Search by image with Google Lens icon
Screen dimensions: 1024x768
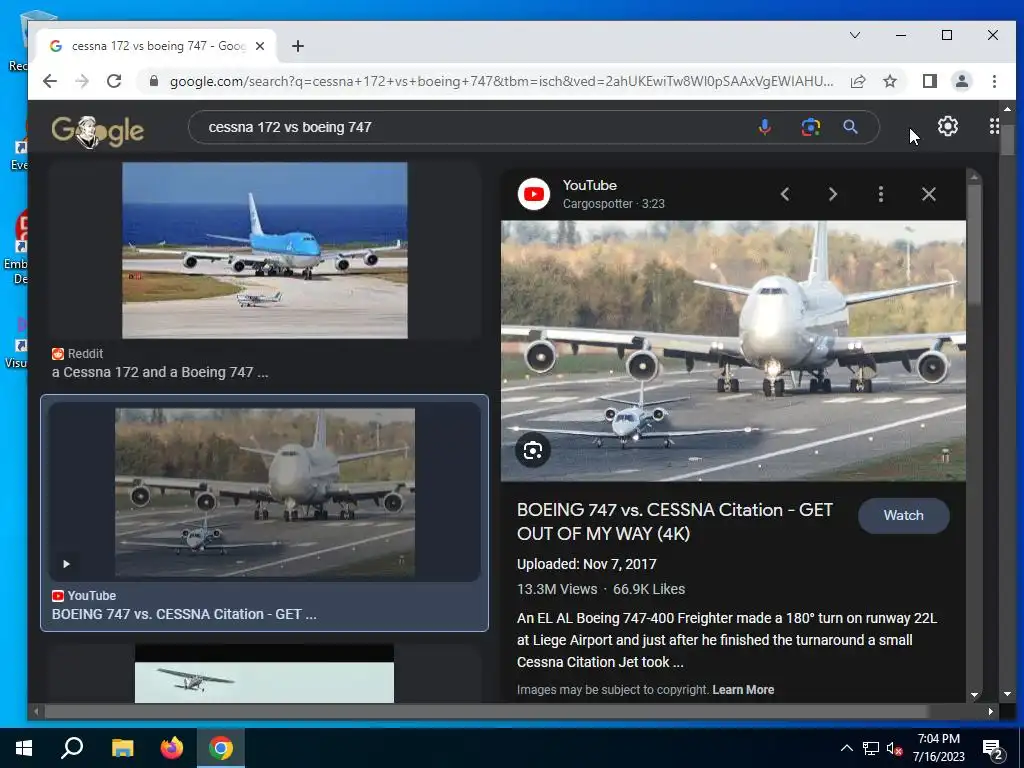(810, 127)
